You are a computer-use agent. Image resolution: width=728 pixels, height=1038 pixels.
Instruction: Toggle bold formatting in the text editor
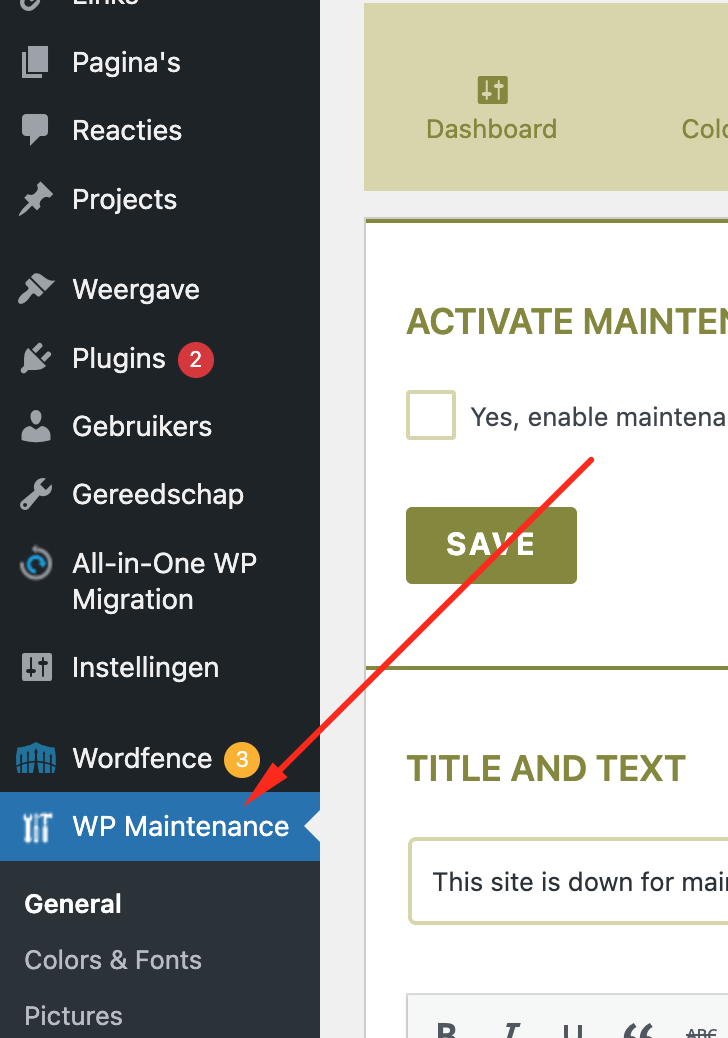tap(446, 1032)
